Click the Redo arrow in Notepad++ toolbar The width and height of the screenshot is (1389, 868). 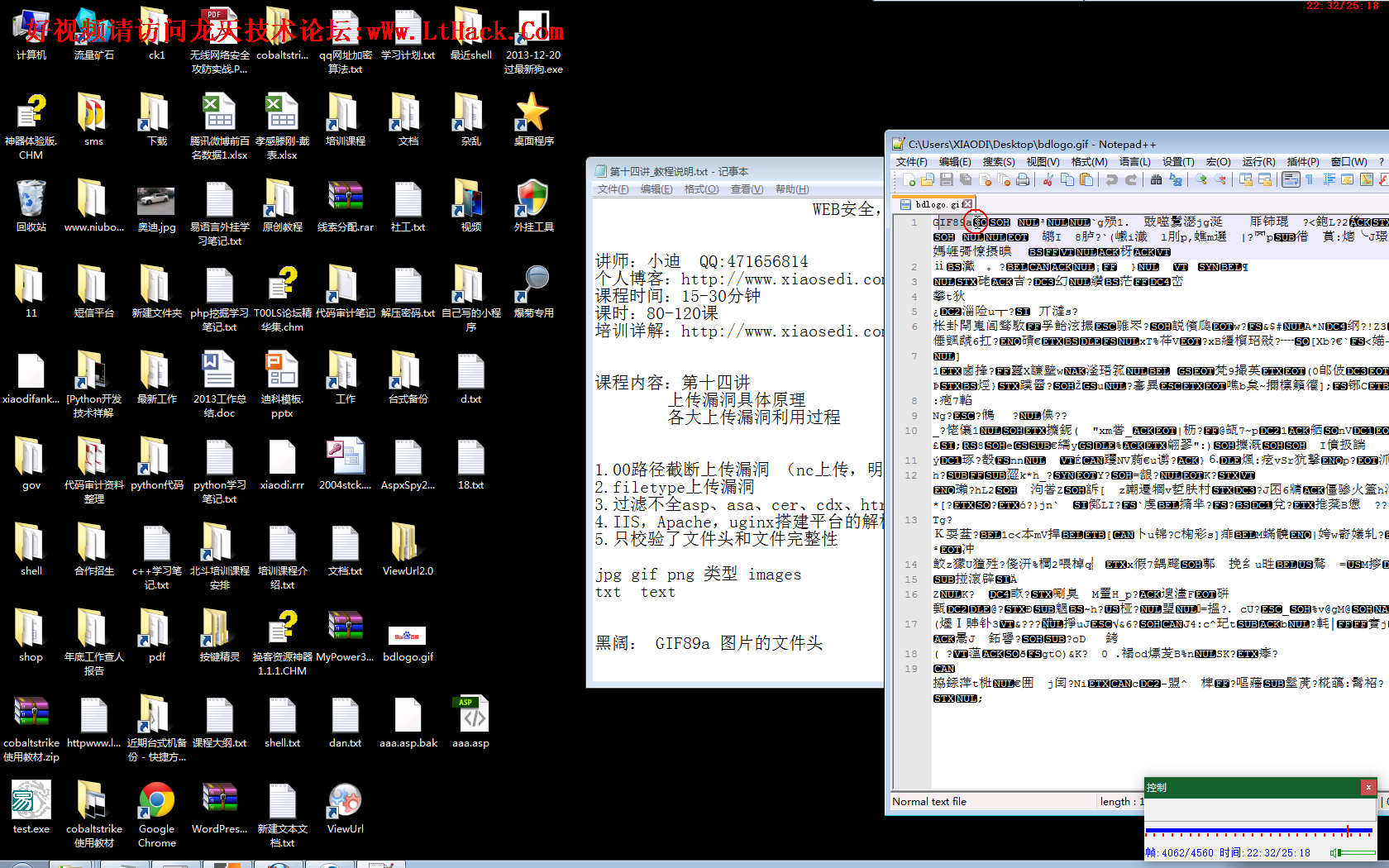click(1131, 179)
